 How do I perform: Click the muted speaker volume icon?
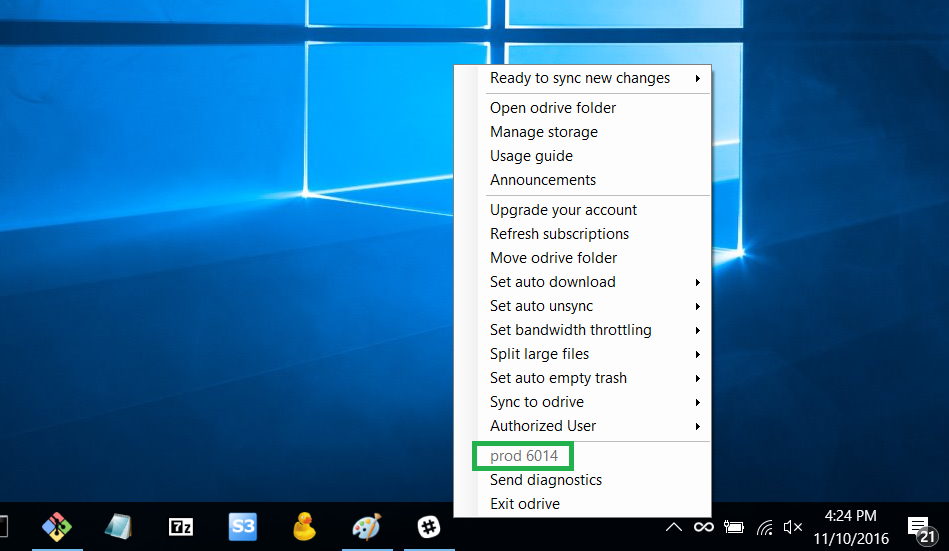(x=793, y=526)
